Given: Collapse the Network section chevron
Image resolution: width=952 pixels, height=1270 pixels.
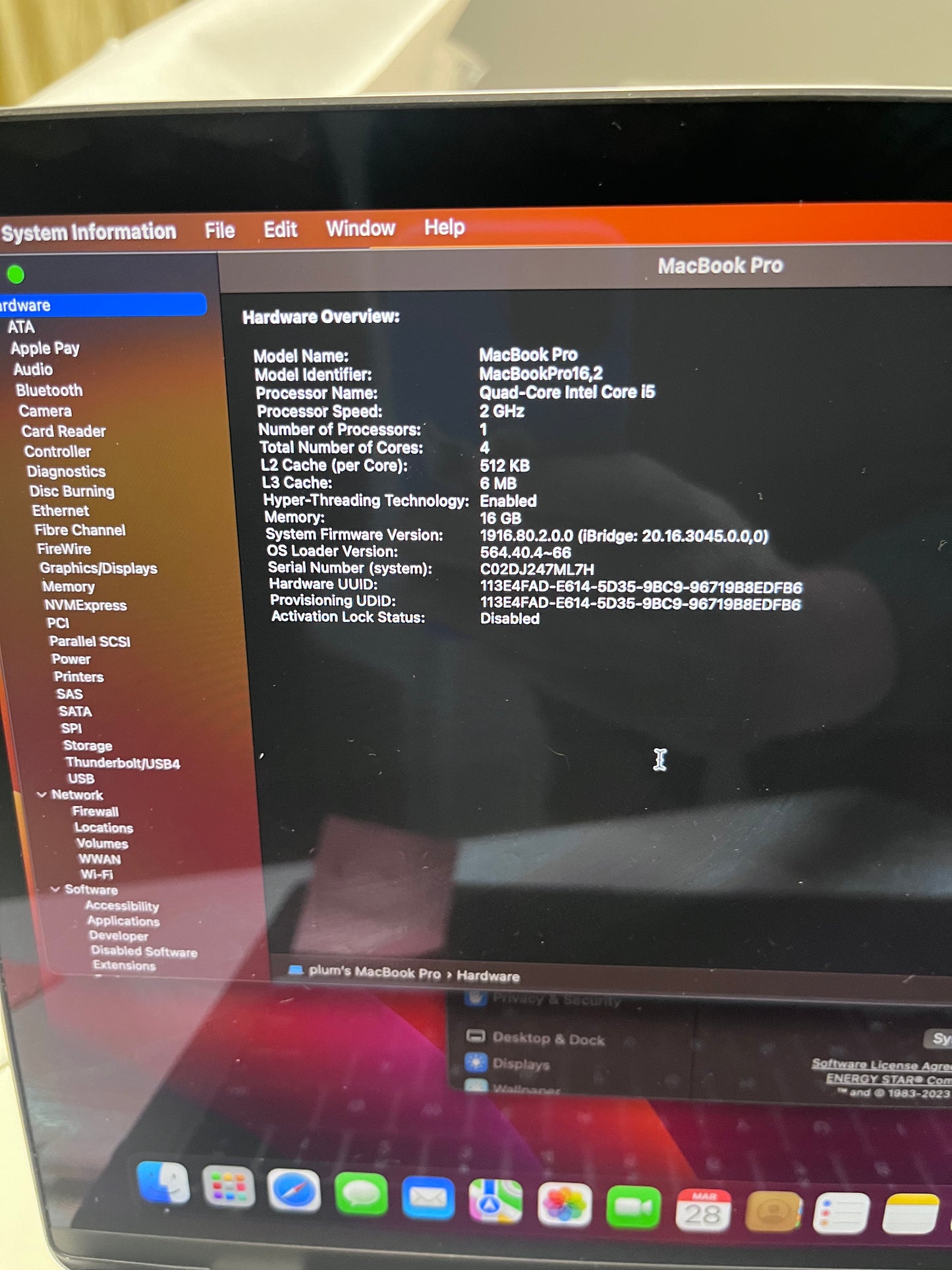Looking at the screenshot, I should 42,795.
